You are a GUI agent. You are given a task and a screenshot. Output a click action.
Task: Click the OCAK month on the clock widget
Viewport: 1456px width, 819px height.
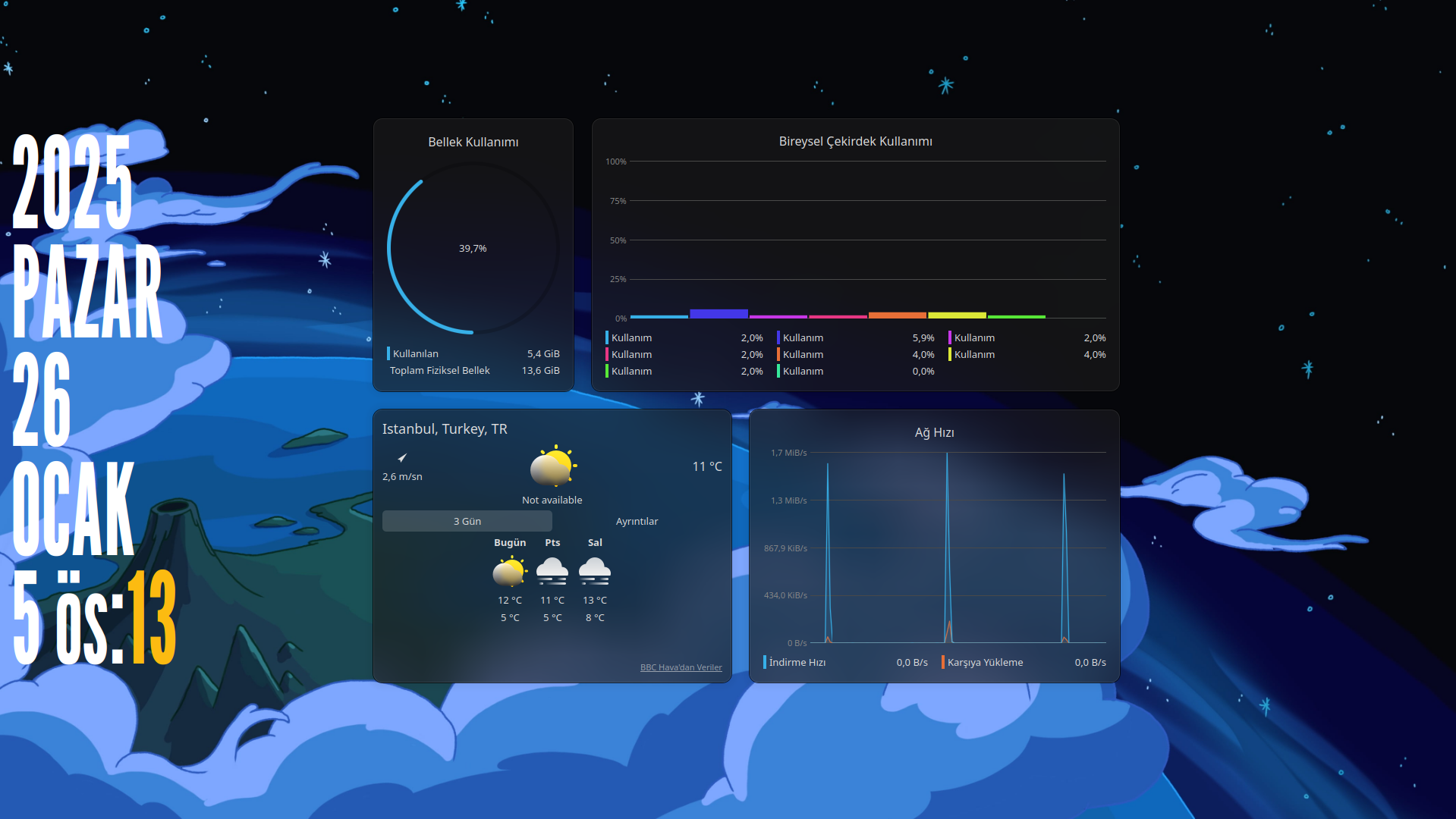pyautogui.click(x=74, y=508)
